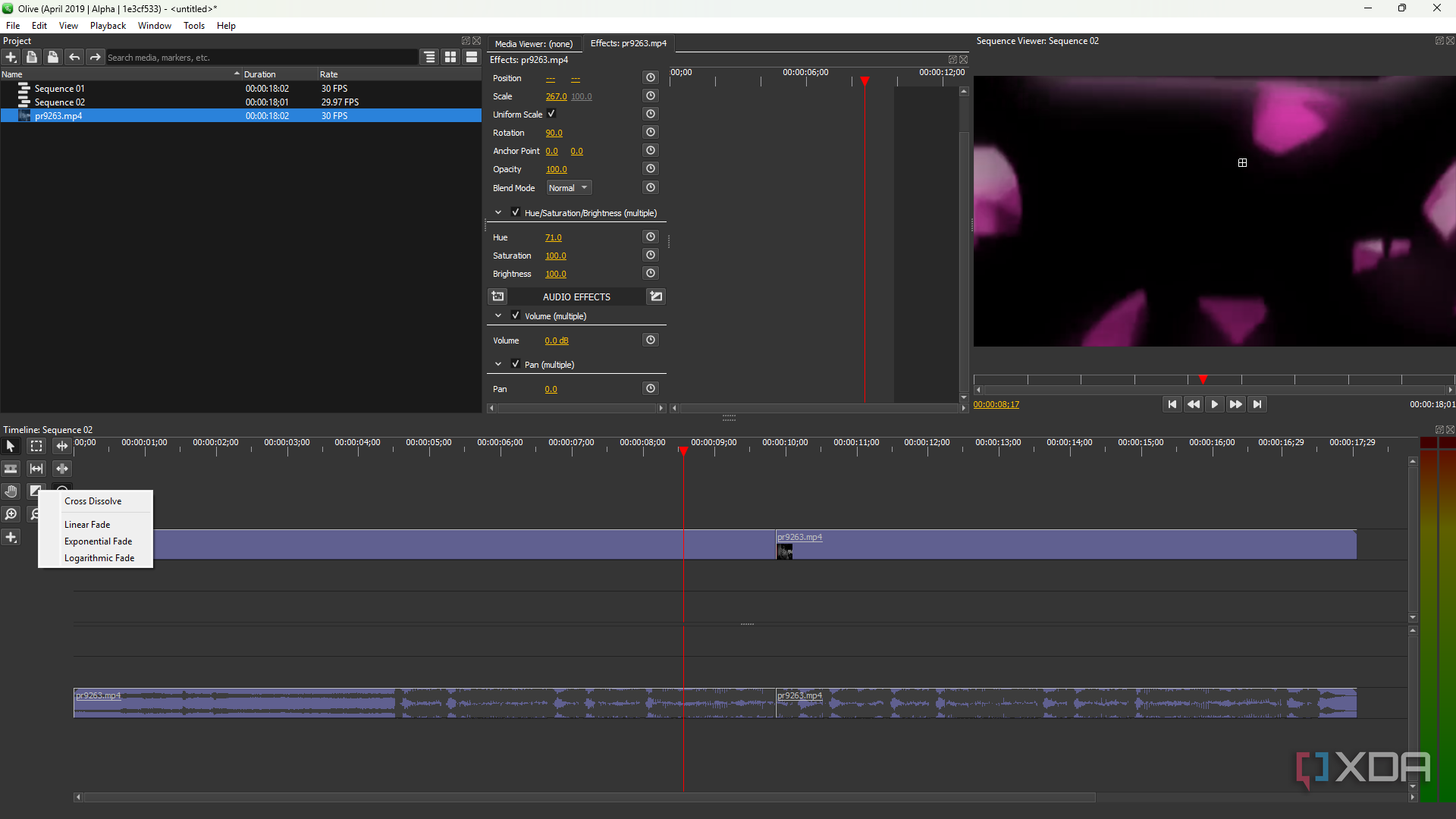Image resolution: width=1456 pixels, height=819 pixels.
Task: Click the Rotation value 90.0
Action: [x=554, y=133]
